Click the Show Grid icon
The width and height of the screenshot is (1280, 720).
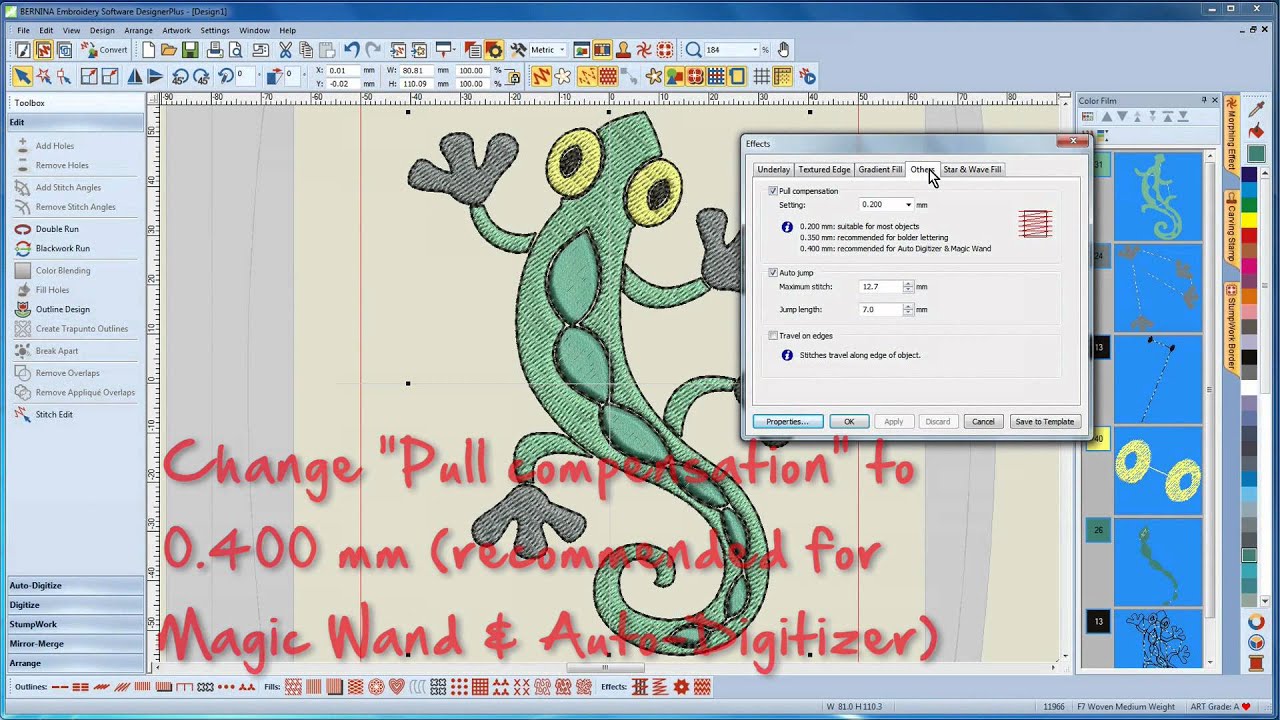click(x=762, y=76)
